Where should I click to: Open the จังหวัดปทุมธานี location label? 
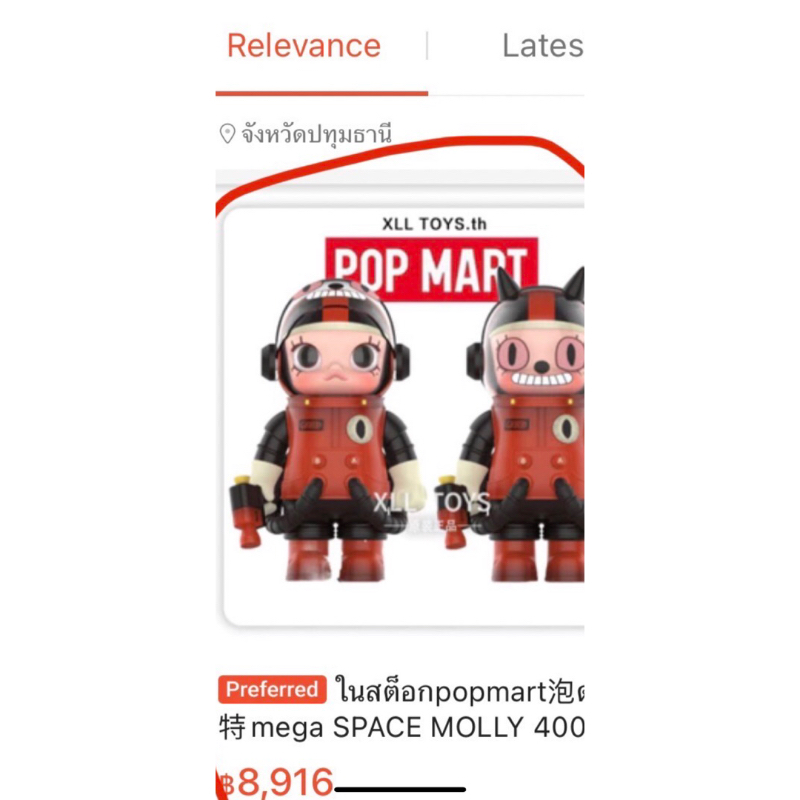pyautogui.click(x=316, y=135)
